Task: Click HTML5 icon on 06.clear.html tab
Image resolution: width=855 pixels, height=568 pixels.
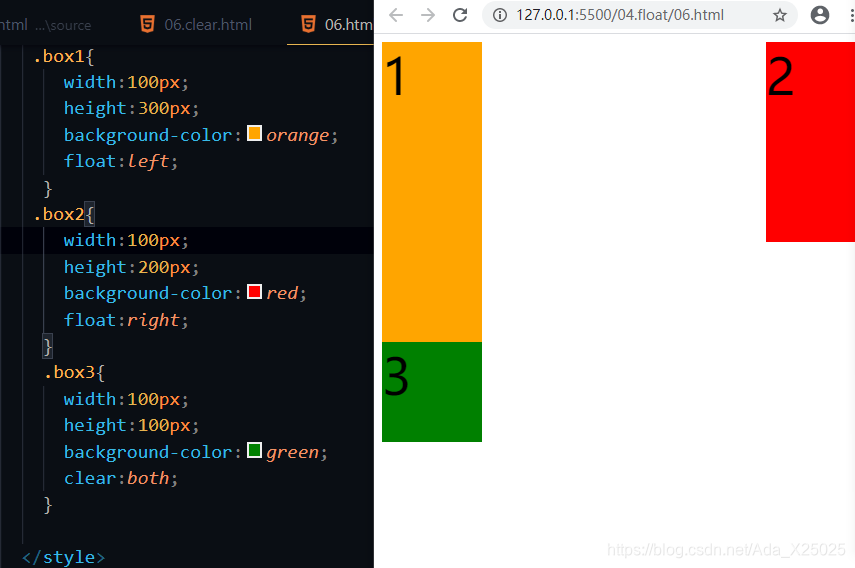Action: coord(147,25)
